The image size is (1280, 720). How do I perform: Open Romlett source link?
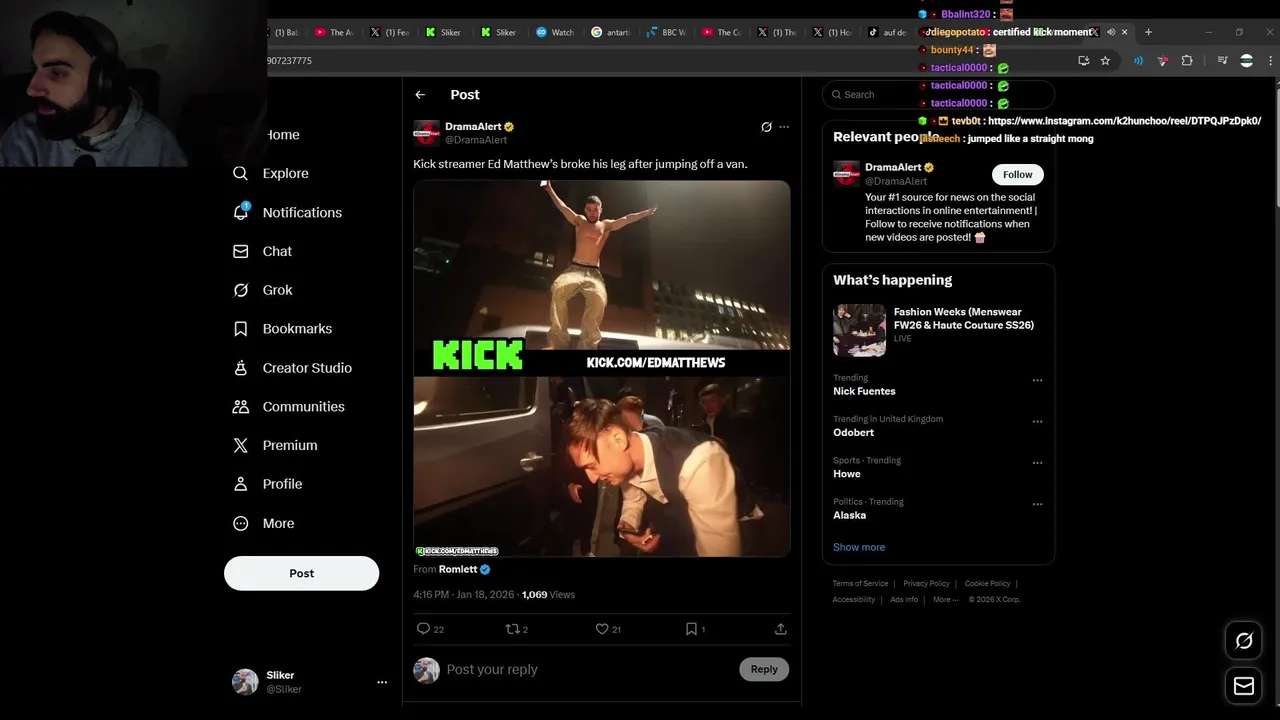click(458, 569)
